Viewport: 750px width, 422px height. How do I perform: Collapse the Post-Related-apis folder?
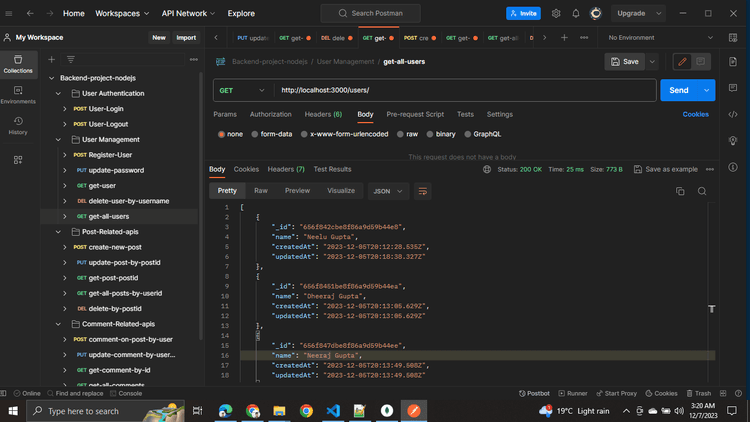pyautogui.click(x=58, y=232)
